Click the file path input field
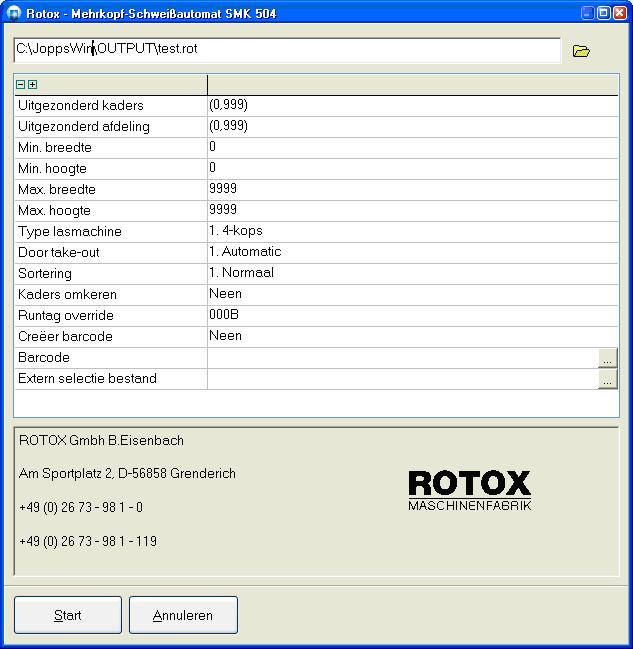Screen dimensions: 633x649 pyautogui.click(x=287, y=50)
